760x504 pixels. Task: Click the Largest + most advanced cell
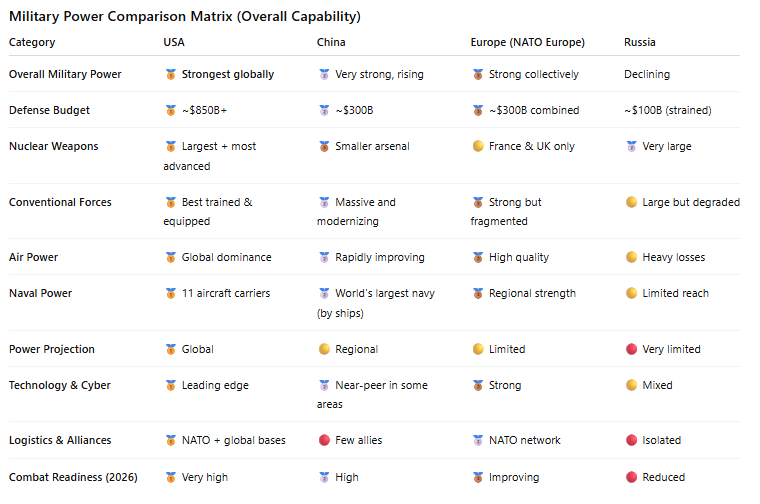click(x=210, y=156)
